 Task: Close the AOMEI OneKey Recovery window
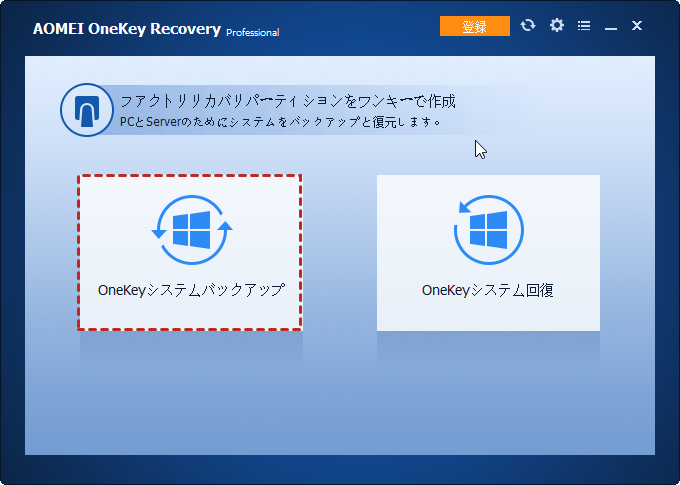point(637,26)
